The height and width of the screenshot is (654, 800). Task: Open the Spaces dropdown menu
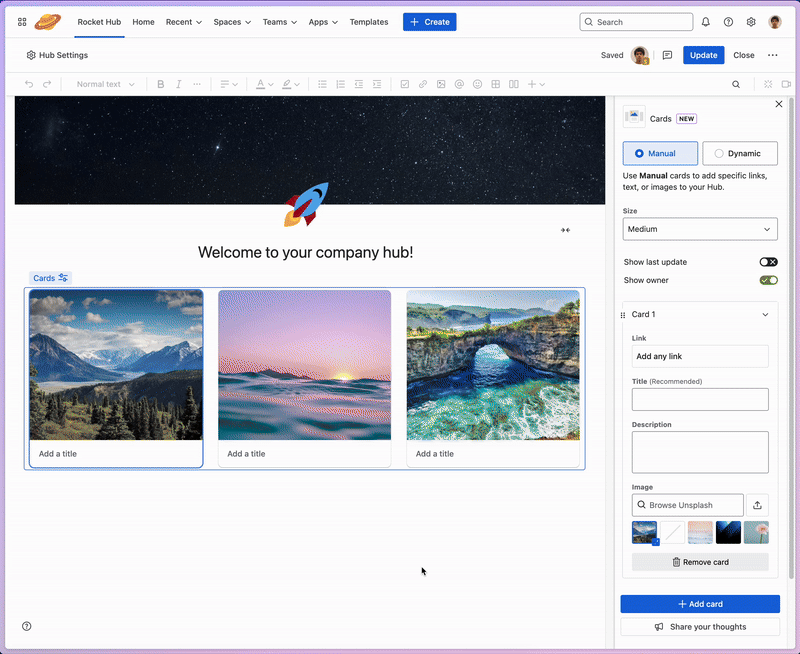point(232,22)
